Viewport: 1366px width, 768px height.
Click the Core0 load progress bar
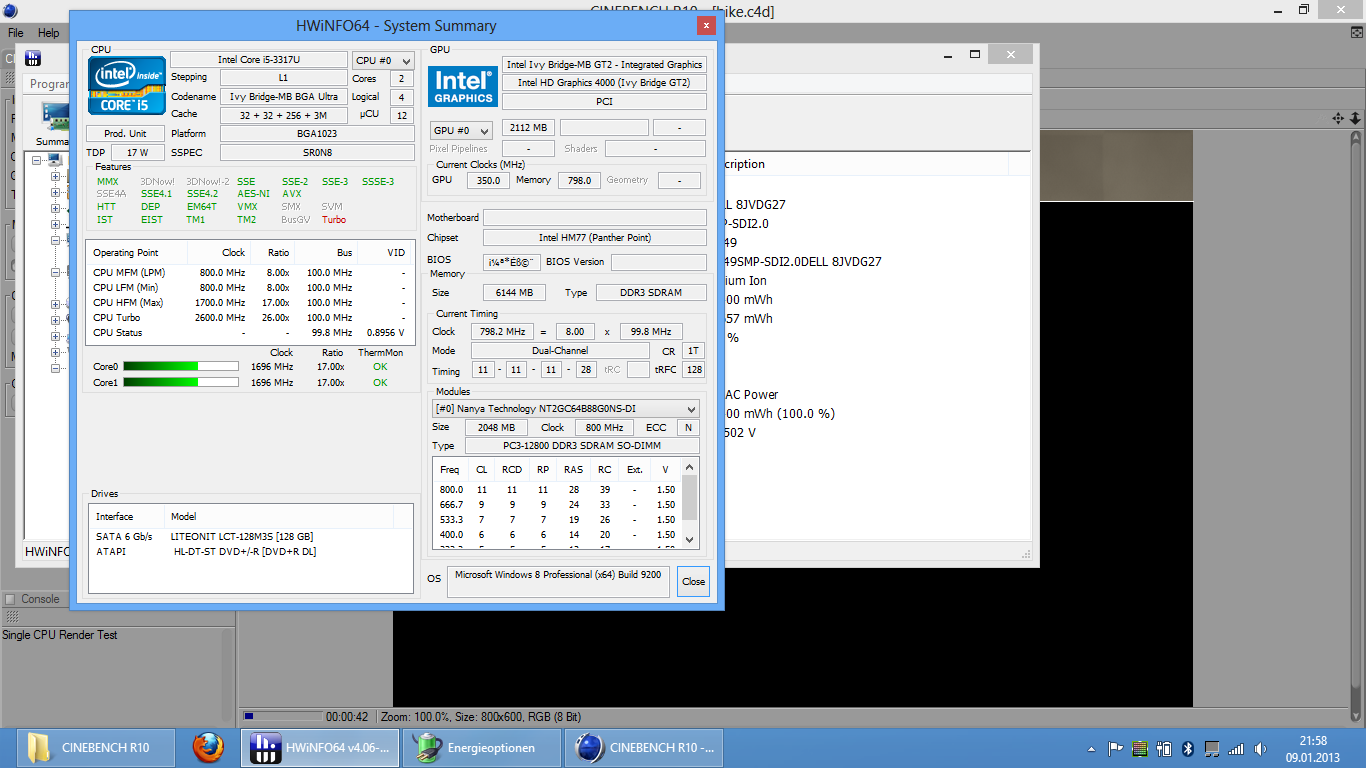(180, 366)
